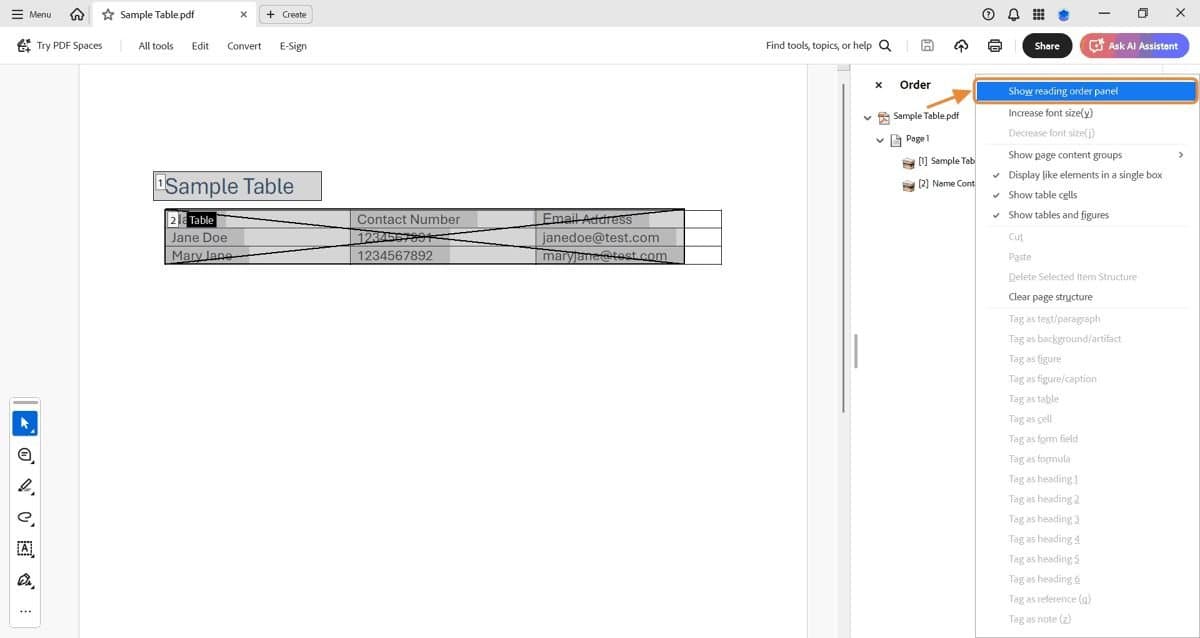Open the print dialog icon
This screenshot has width=1200, height=638.
(994, 45)
